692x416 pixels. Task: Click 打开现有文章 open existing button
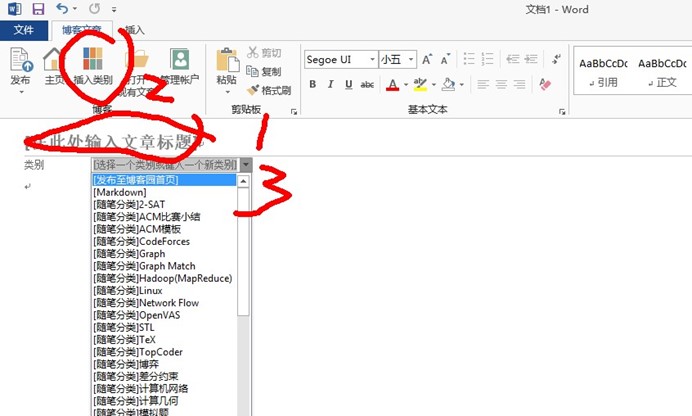point(137,73)
